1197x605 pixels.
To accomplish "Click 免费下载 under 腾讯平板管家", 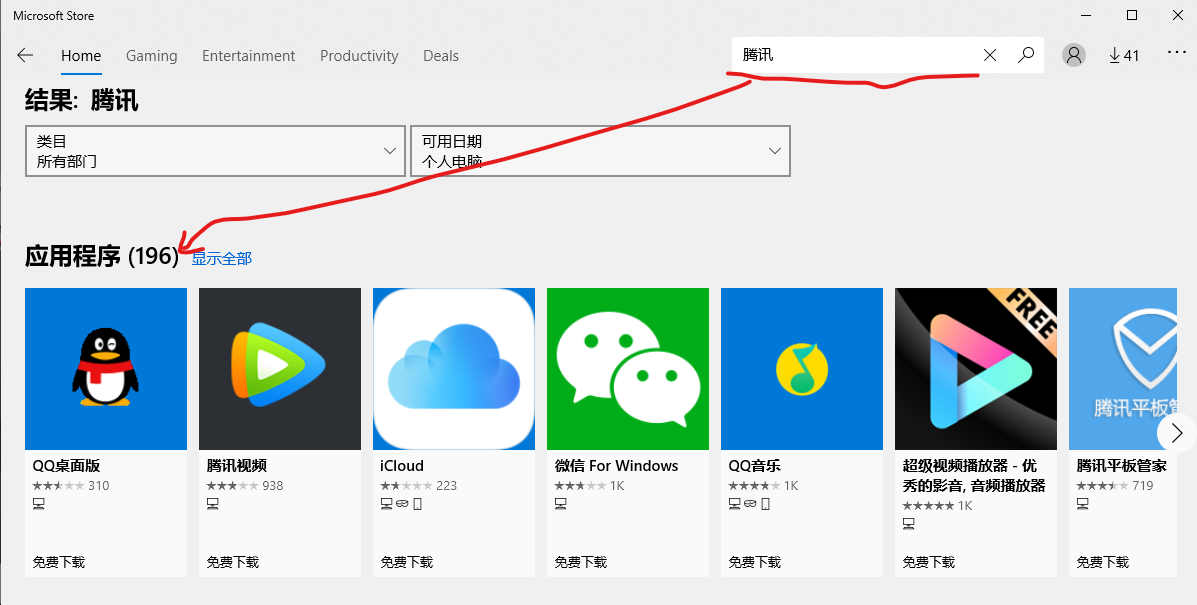I will pos(1103,562).
